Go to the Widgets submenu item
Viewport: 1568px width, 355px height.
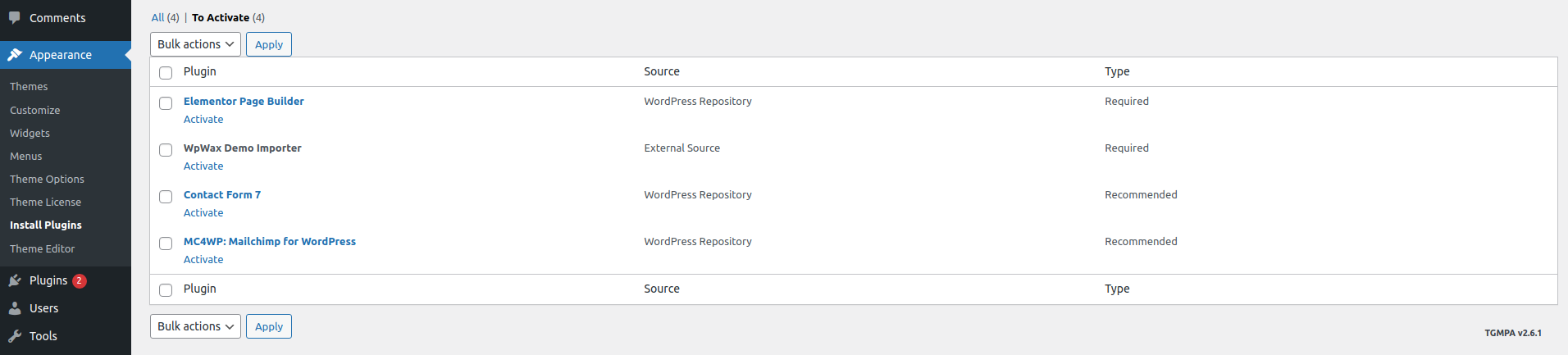[x=30, y=133]
